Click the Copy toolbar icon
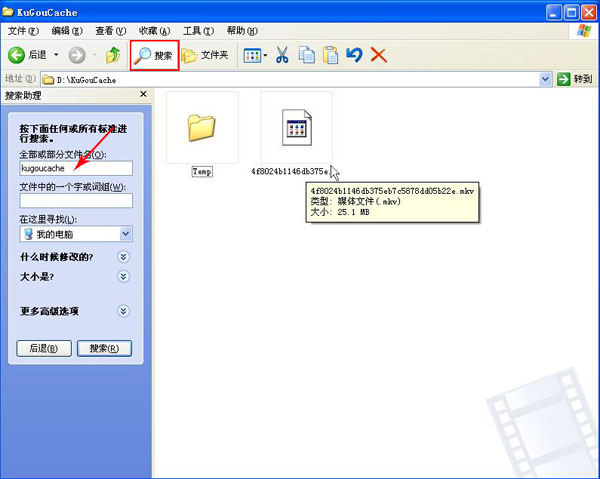 [x=307, y=55]
